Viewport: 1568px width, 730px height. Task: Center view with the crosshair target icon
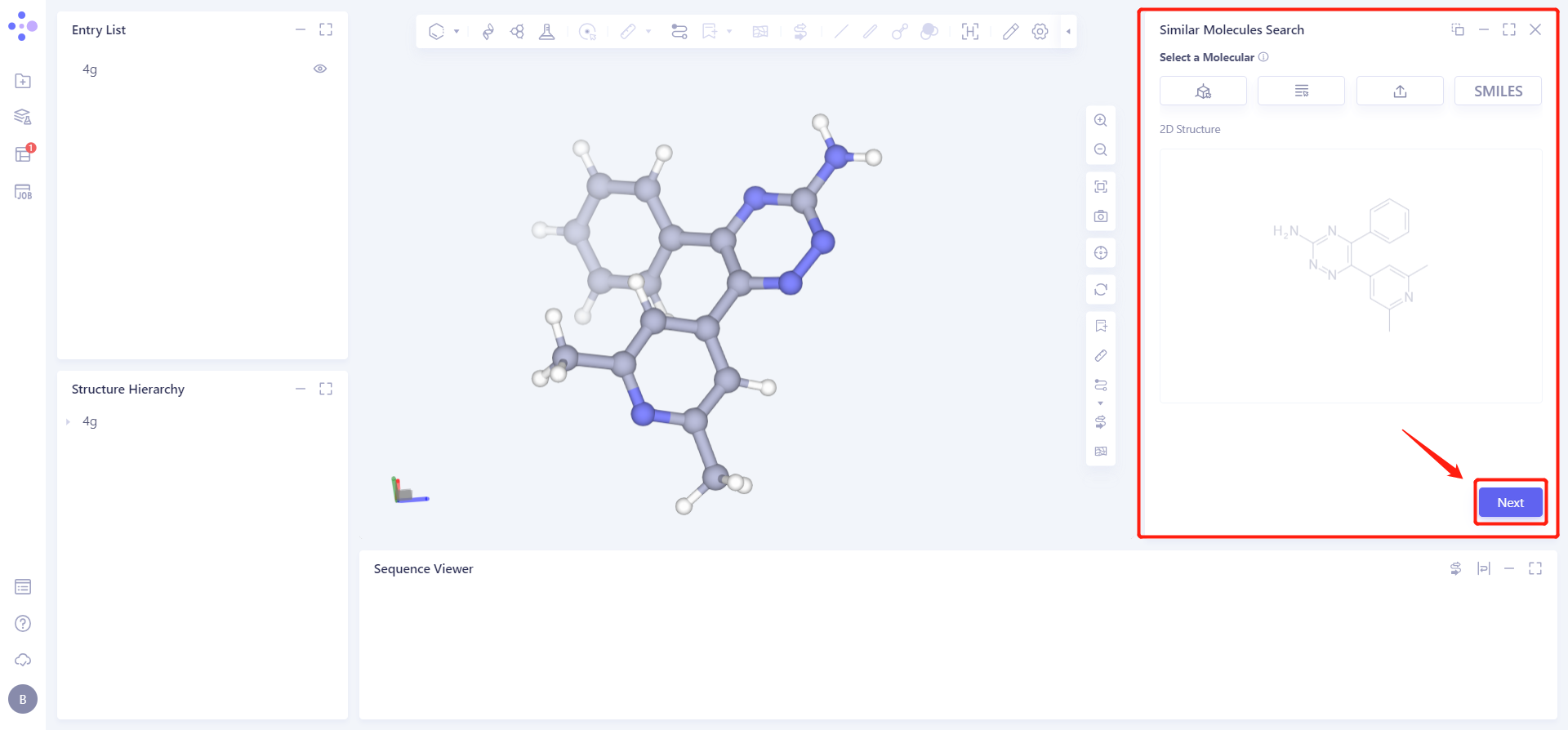tap(1101, 252)
